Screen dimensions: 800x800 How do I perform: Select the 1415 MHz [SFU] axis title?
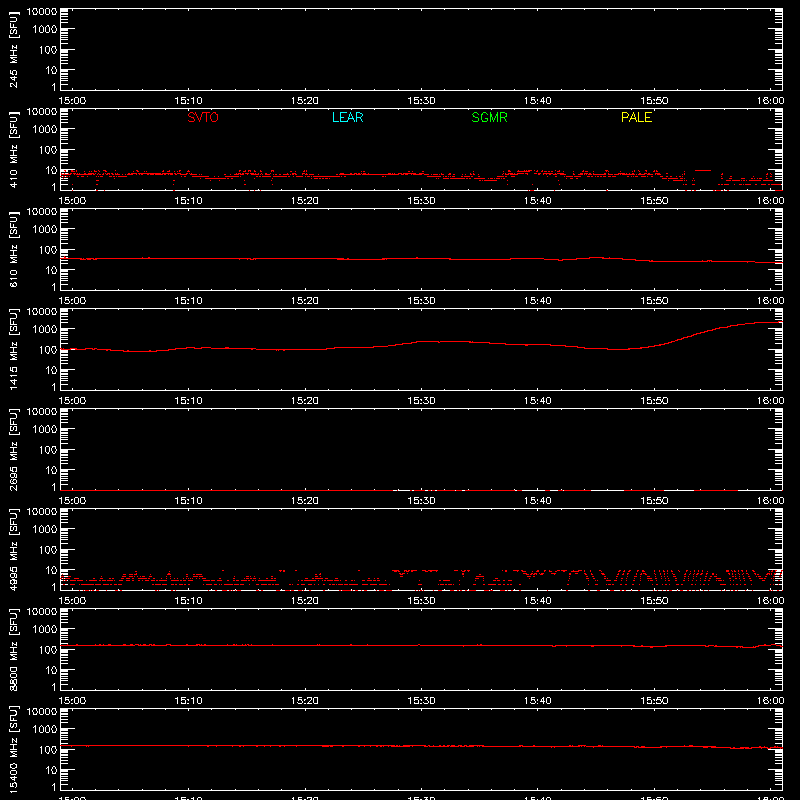click(x=13, y=349)
